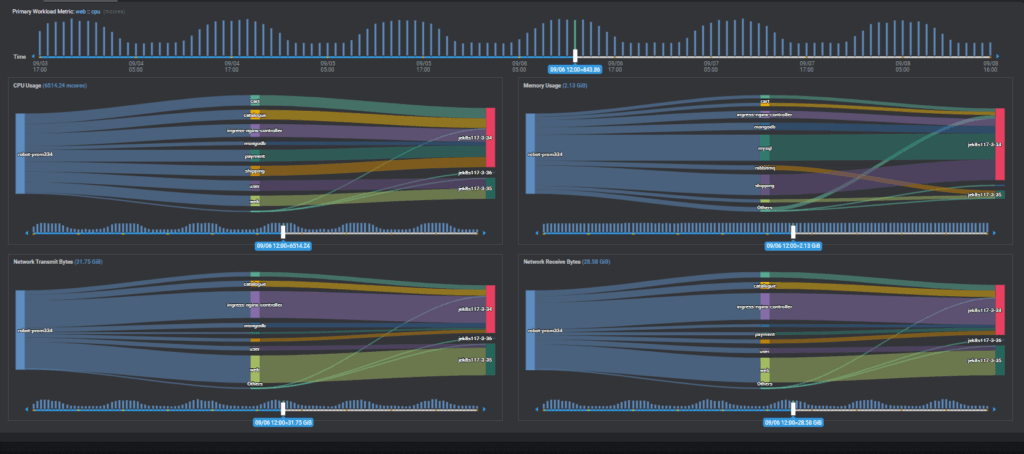Click the 09/06 12:00 marker label on Time axis
Image resolution: width=1024 pixels, height=454 pixels.
point(575,69)
